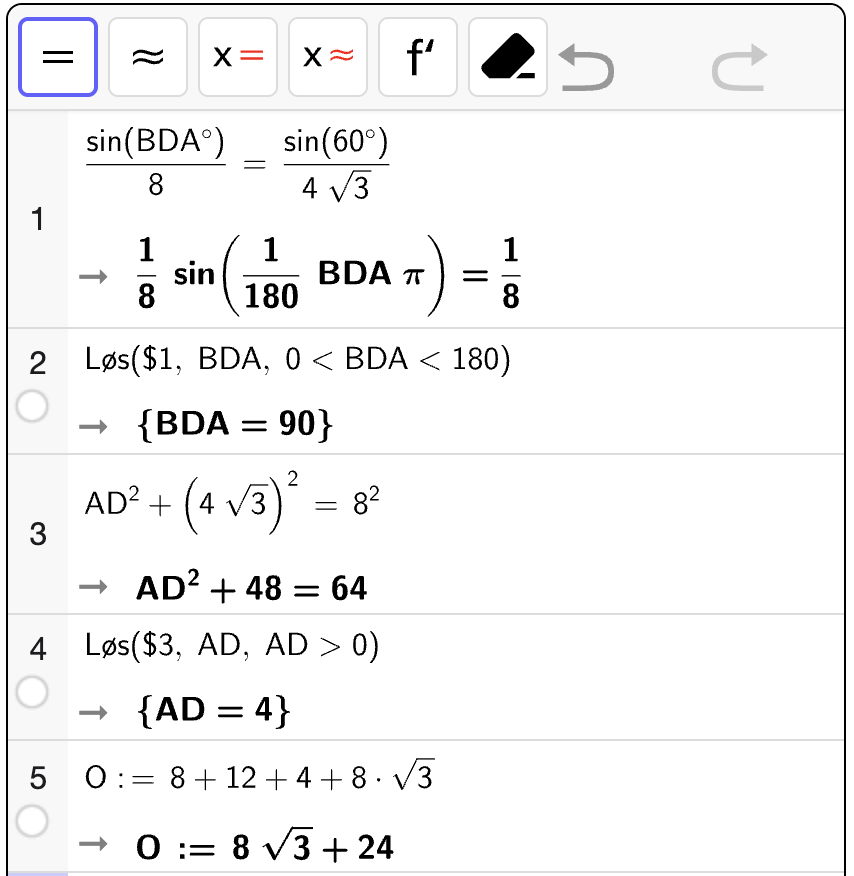Select row 3 header number

click(x=37, y=534)
